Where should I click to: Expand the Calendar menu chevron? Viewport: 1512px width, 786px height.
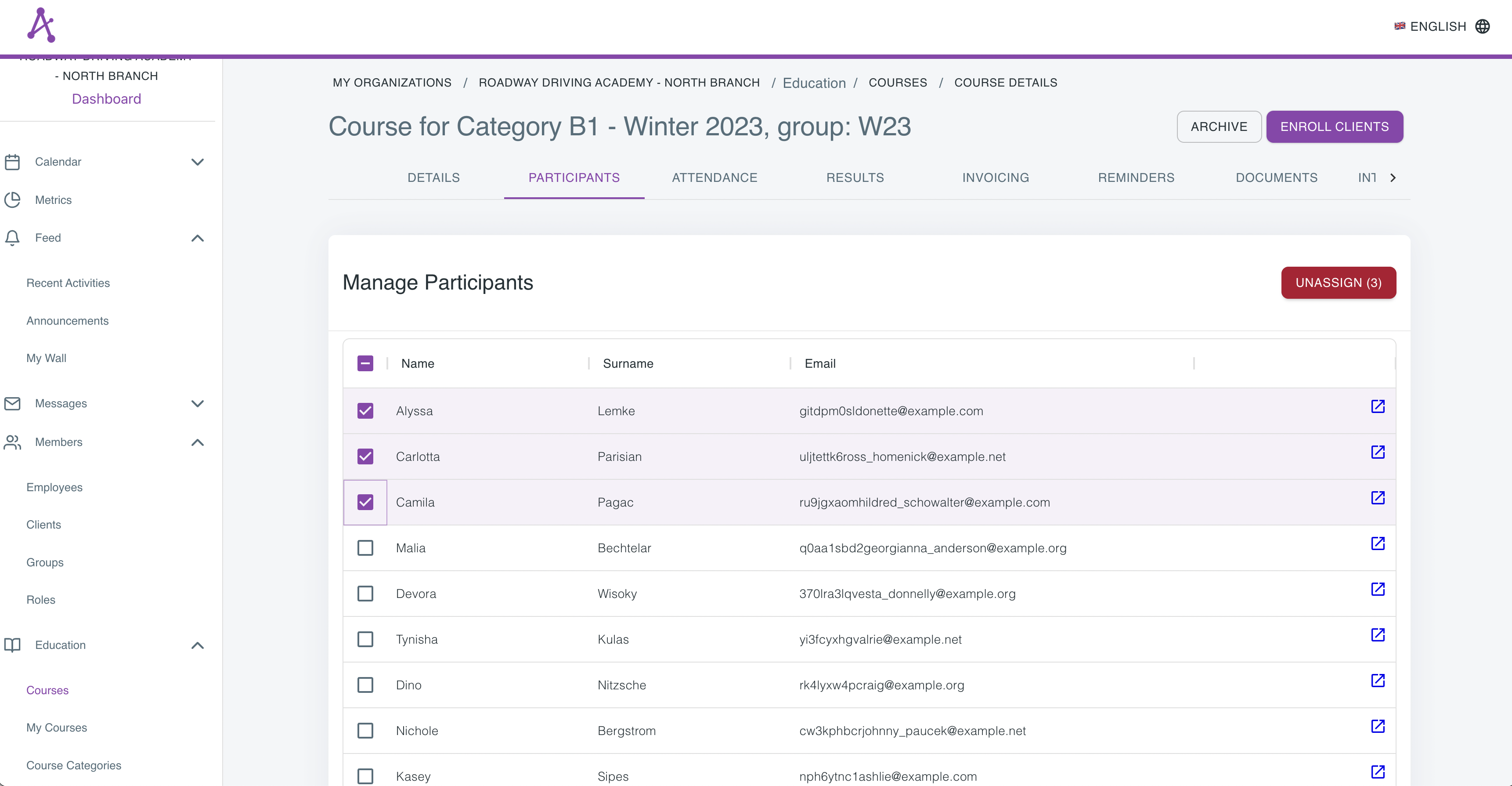click(197, 162)
